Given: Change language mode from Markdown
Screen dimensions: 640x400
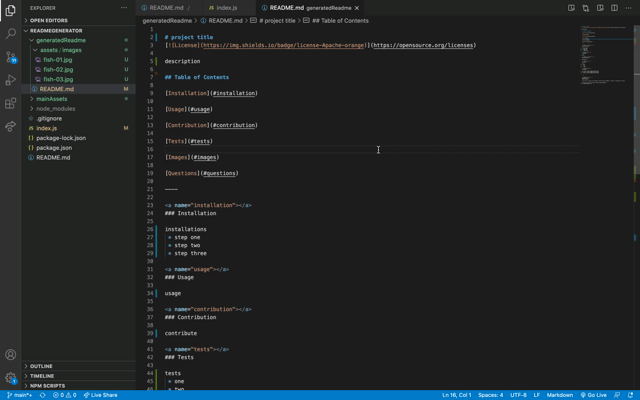Looking at the screenshot, I should click(x=559, y=395).
